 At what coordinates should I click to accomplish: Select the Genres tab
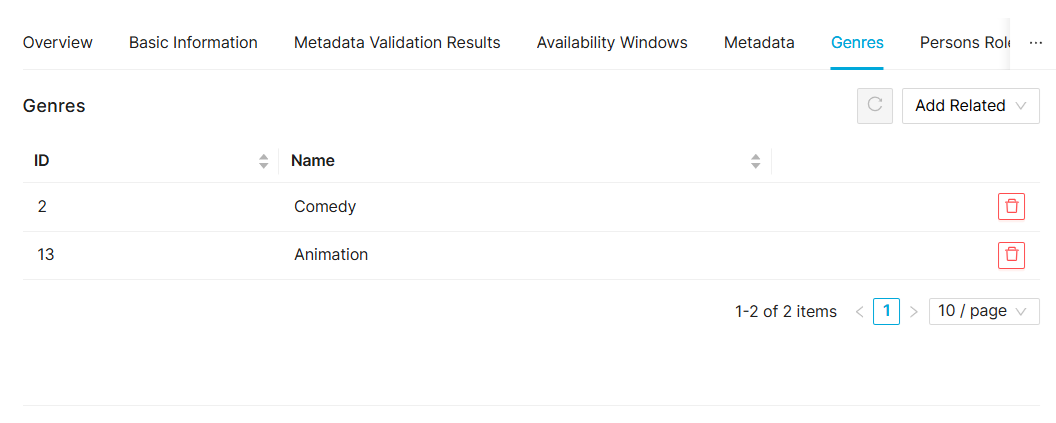click(x=857, y=43)
